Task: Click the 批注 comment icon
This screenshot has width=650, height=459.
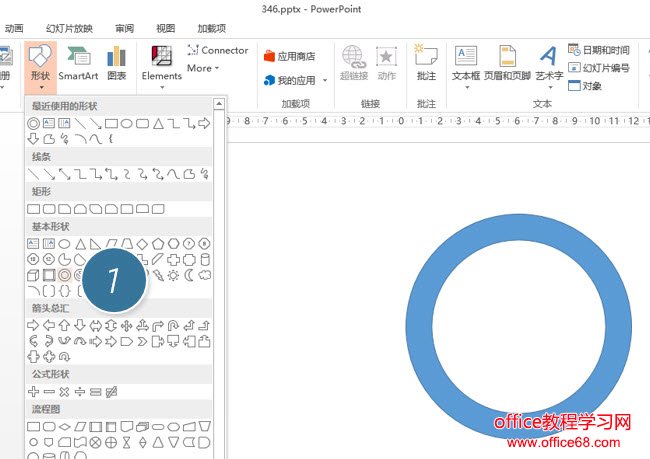Action: click(x=426, y=62)
